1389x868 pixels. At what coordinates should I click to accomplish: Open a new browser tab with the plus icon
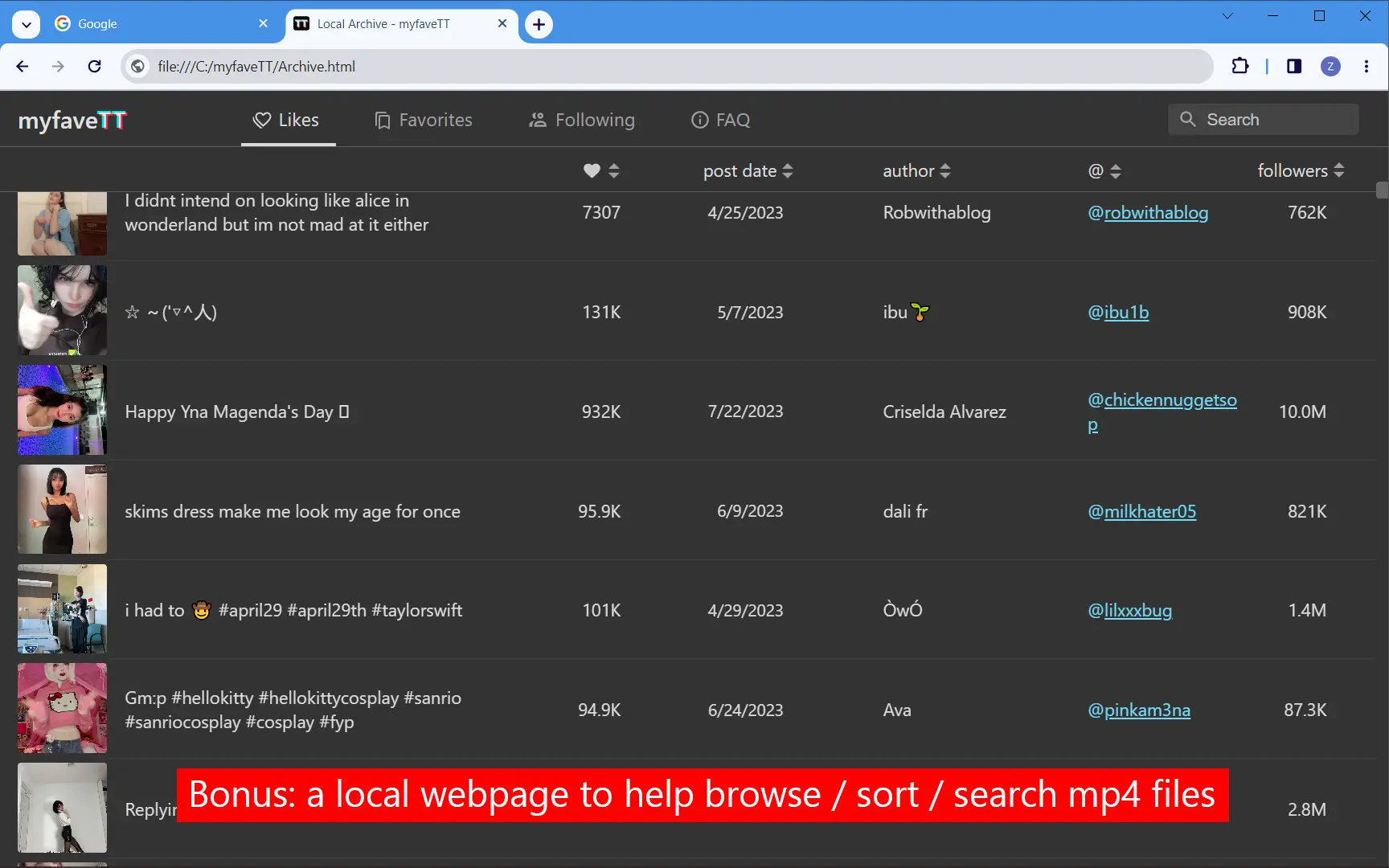click(538, 24)
